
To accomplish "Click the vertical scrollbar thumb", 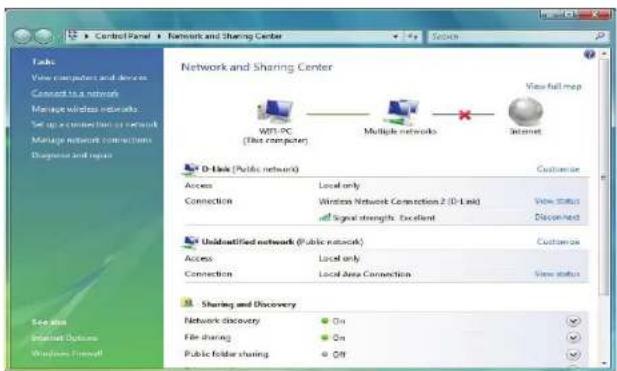I will (604, 177).
